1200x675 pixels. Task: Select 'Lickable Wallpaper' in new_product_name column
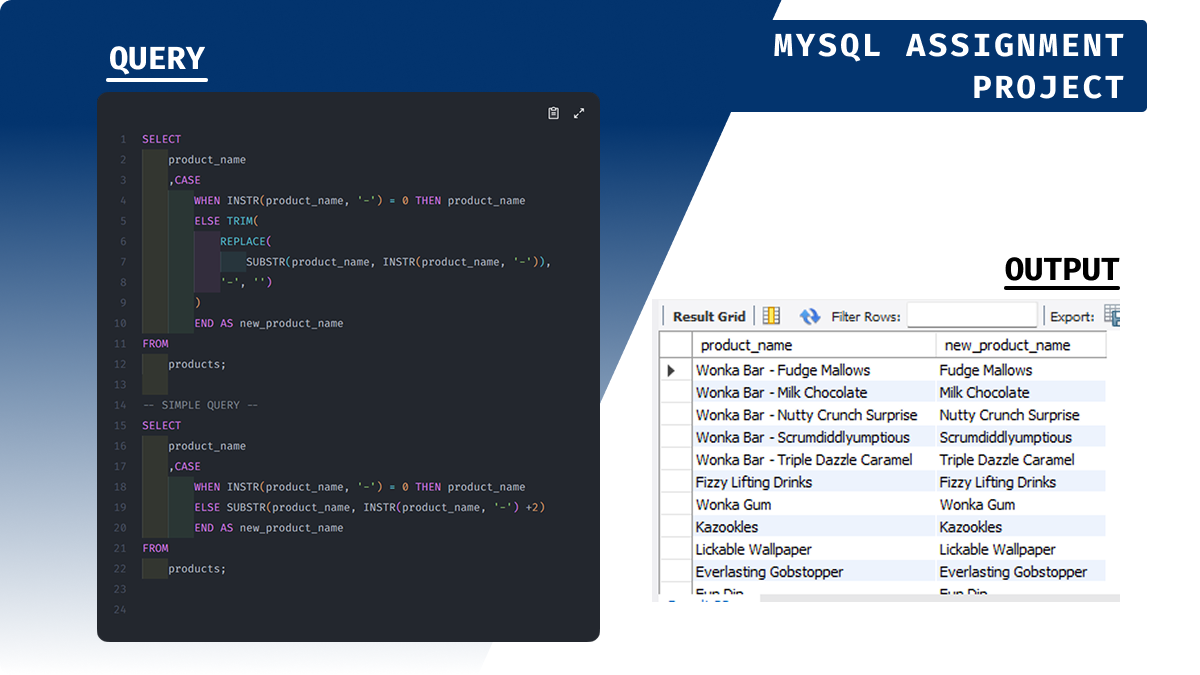pyautogui.click(x=1021, y=549)
